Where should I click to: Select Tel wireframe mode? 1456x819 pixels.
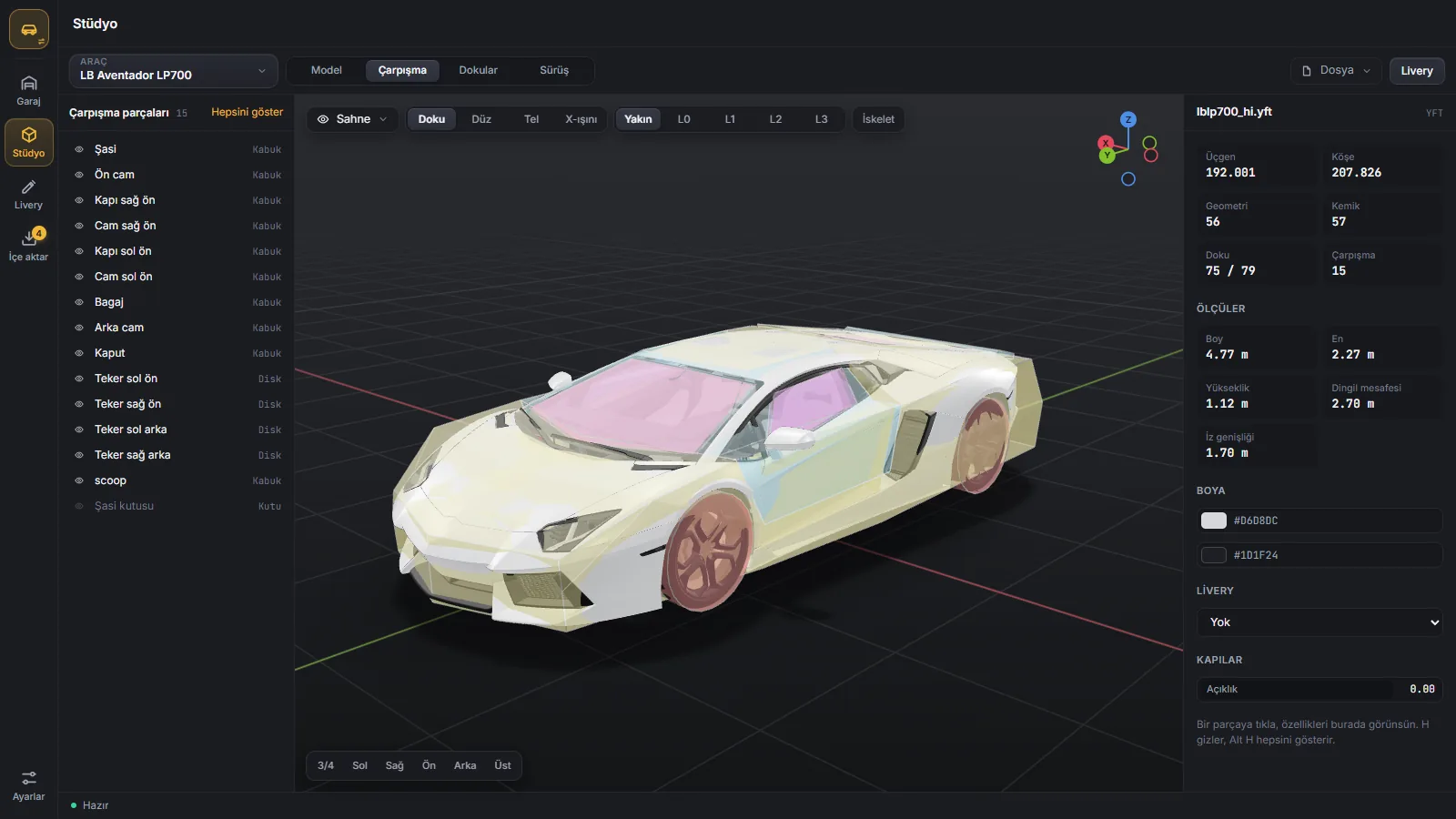pos(531,119)
